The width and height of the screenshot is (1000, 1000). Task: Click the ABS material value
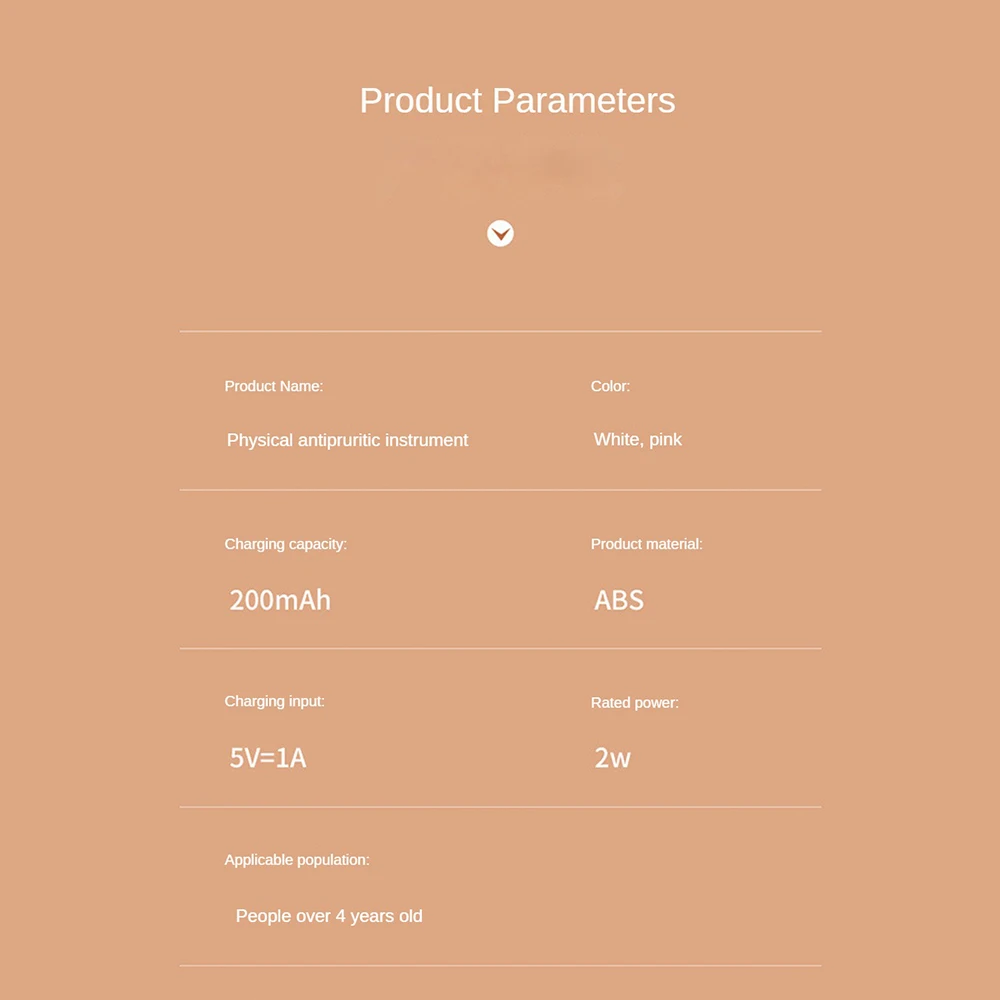tap(619, 600)
